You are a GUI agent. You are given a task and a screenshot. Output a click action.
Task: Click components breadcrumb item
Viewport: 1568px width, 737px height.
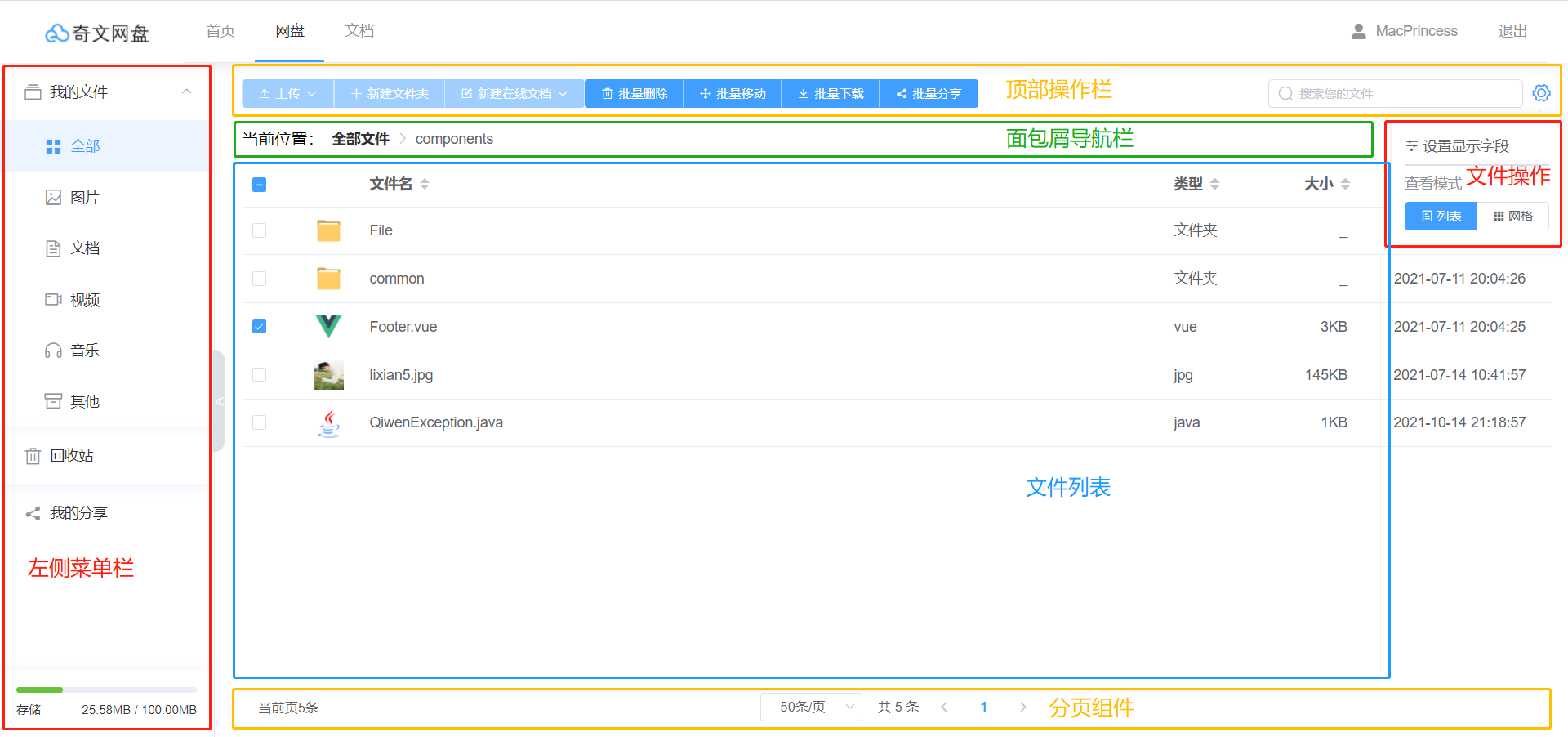pos(454,139)
